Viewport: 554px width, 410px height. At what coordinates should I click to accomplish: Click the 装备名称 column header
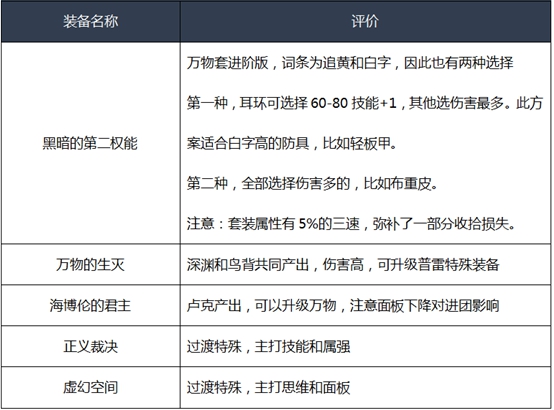(x=90, y=22)
